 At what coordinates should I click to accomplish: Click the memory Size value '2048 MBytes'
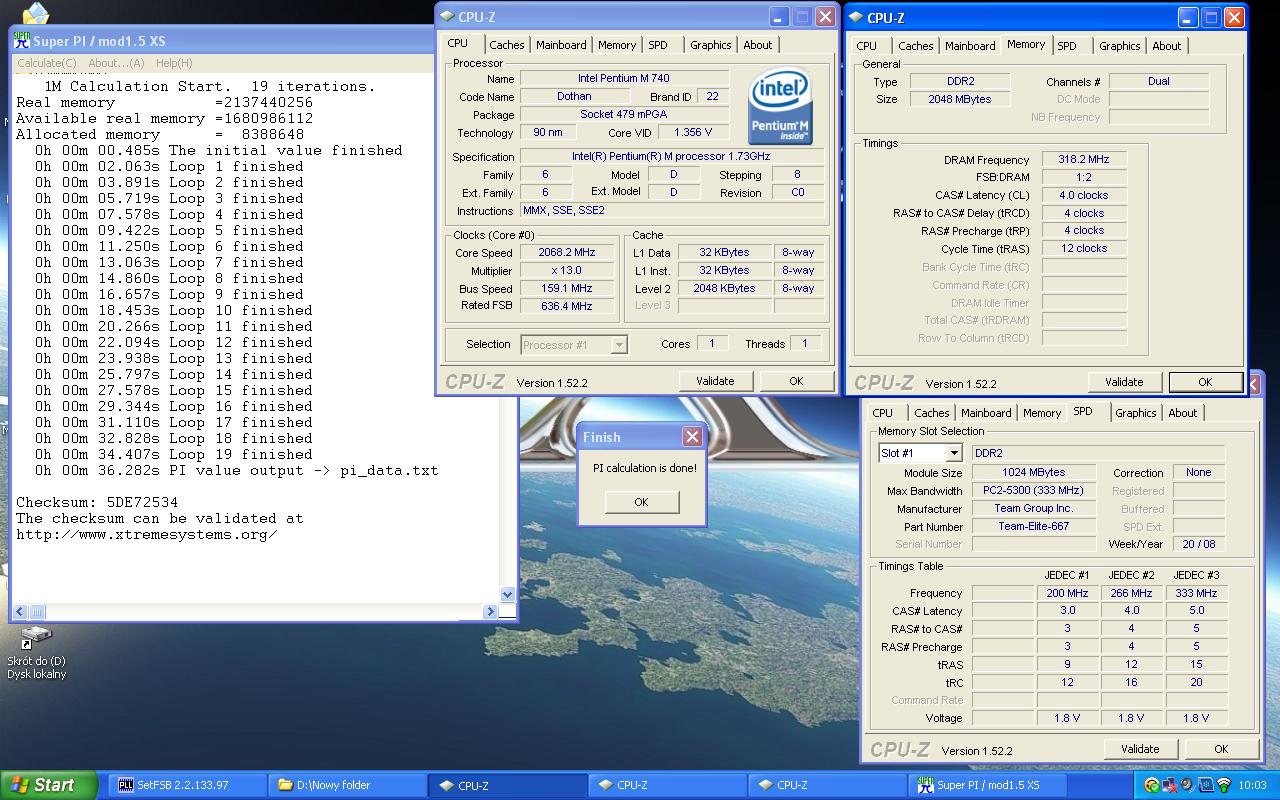pyautogui.click(x=960, y=99)
